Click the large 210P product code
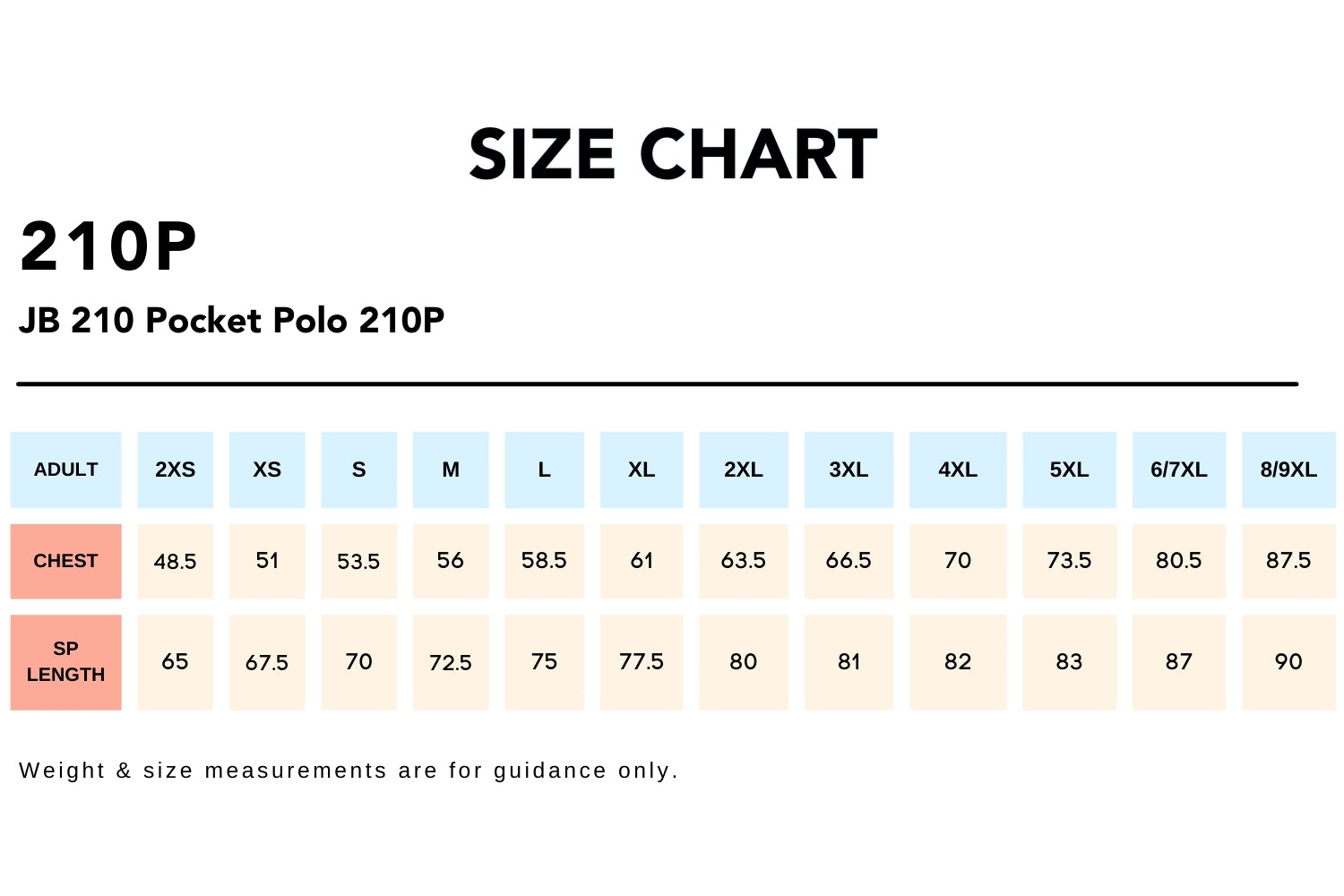Image resolution: width=1344 pixels, height=896 pixels. (108, 247)
